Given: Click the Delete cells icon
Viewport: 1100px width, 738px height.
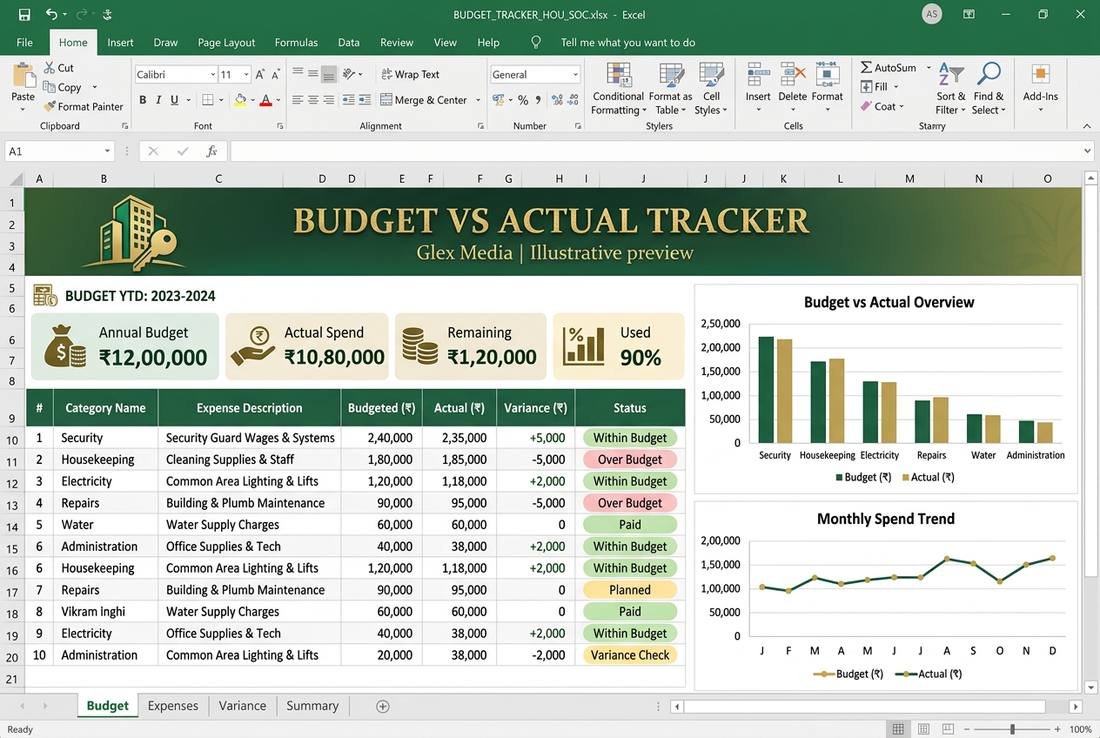Looking at the screenshot, I should 793,74.
